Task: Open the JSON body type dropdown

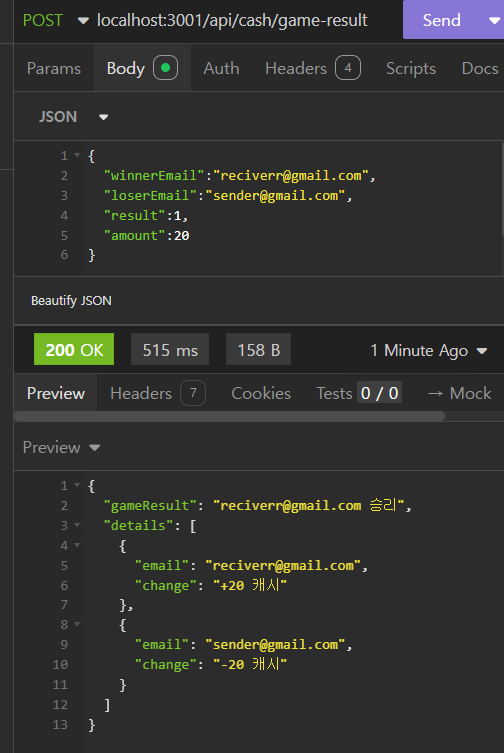Action: coord(74,117)
